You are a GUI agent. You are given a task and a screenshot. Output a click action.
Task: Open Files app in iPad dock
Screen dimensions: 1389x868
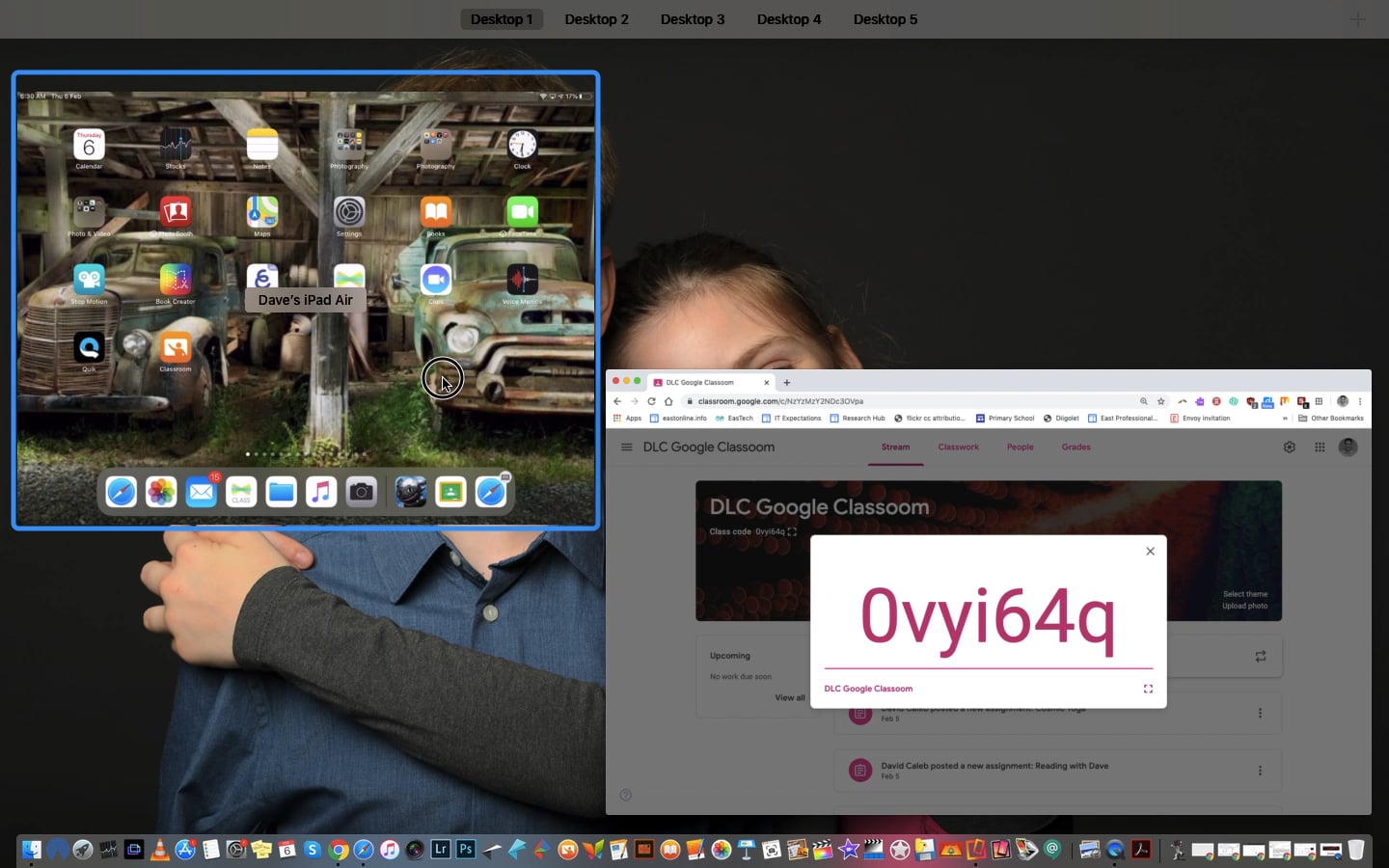(281, 492)
